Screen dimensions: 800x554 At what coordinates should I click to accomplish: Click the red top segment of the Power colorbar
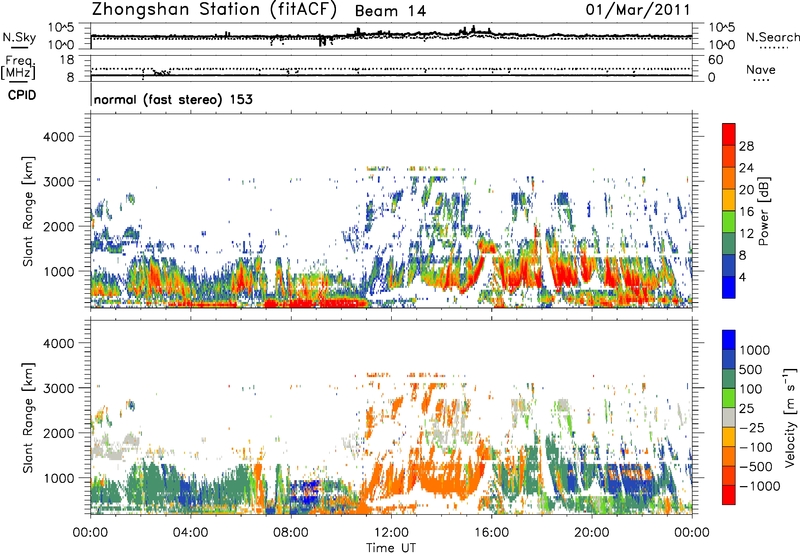pos(729,135)
